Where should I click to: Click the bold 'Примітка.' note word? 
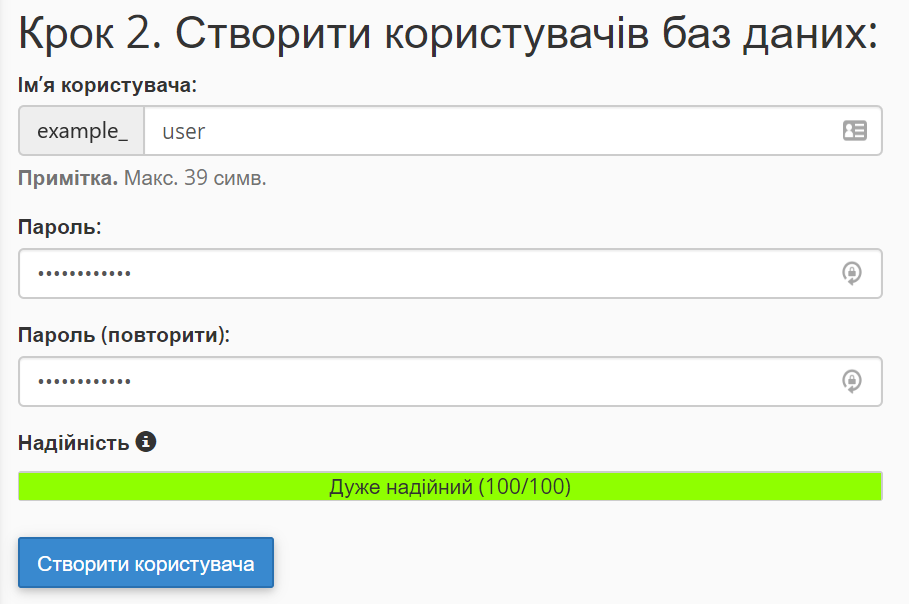(x=68, y=179)
